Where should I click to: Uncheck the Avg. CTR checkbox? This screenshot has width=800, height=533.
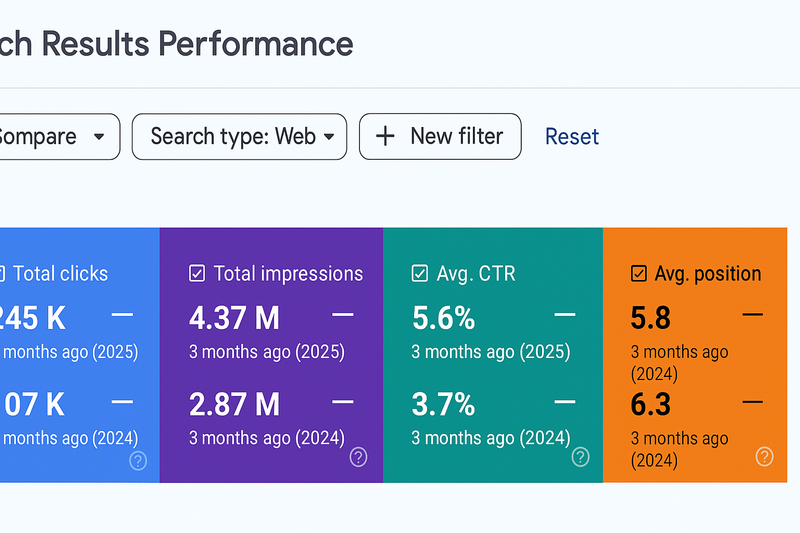[x=420, y=273]
